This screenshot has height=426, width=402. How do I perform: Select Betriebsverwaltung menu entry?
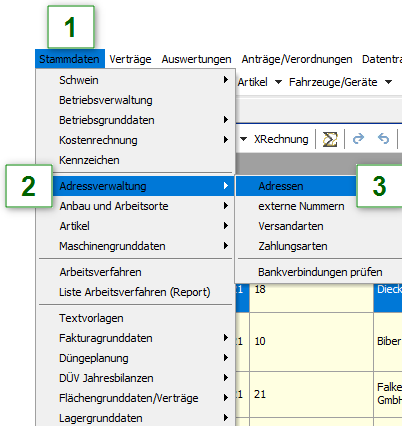(x=136, y=100)
